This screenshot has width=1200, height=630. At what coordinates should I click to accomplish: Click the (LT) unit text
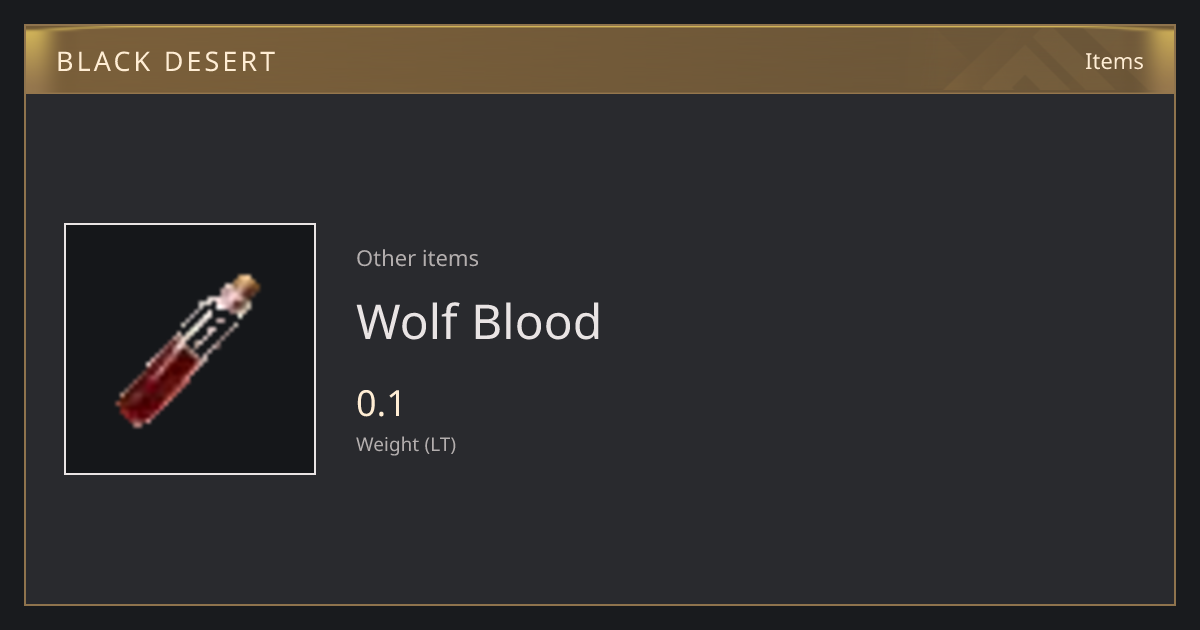(441, 444)
